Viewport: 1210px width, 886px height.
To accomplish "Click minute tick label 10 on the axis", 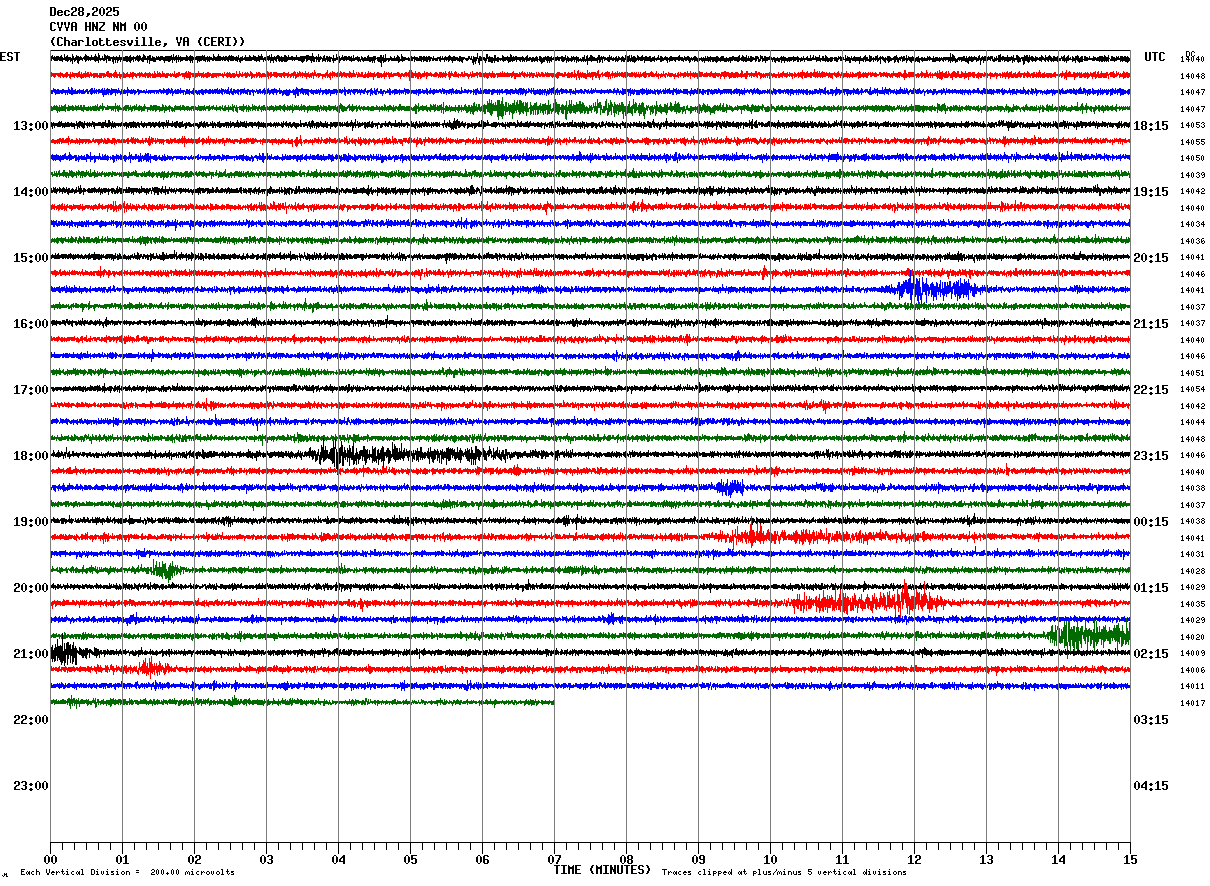I will 770,860.
